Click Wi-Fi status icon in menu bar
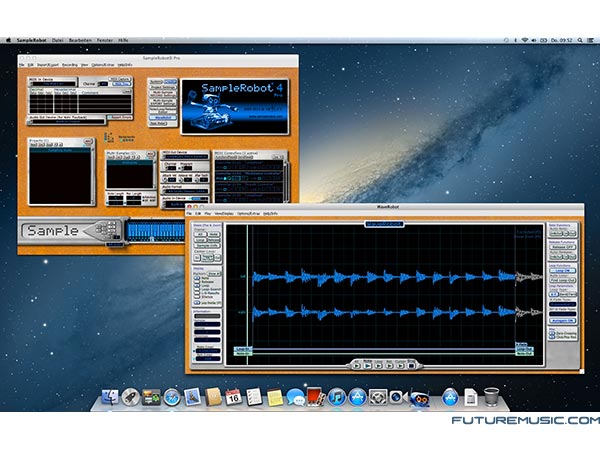Image resolution: width=600 pixels, height=450 pixels. click(525, 40)
